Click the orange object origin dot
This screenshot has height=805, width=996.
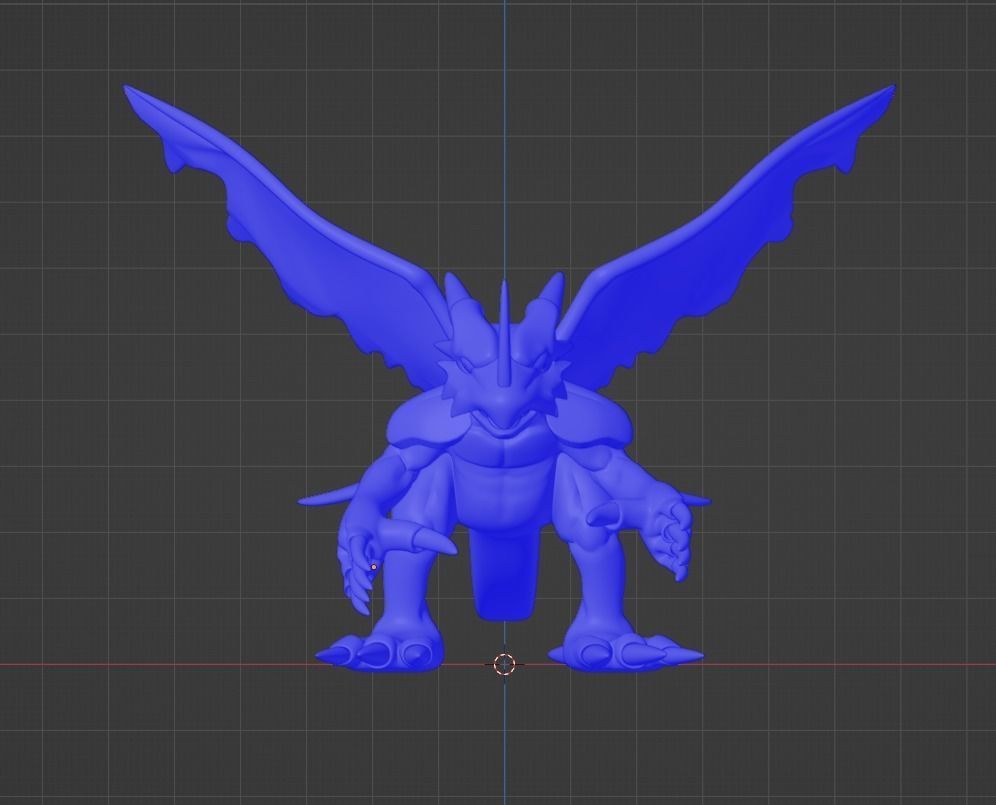[x=374, y=567]
